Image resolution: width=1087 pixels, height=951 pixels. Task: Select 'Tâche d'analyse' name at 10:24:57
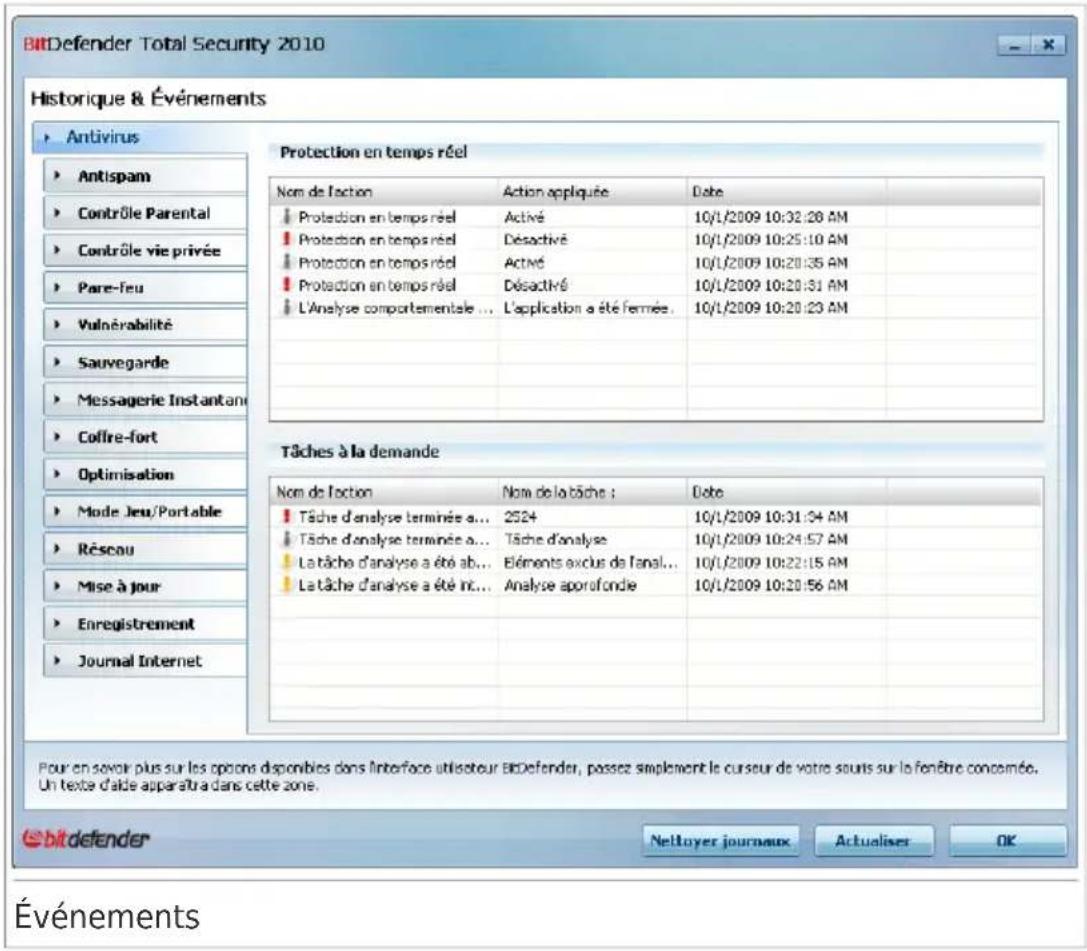[x=555, y=539]
